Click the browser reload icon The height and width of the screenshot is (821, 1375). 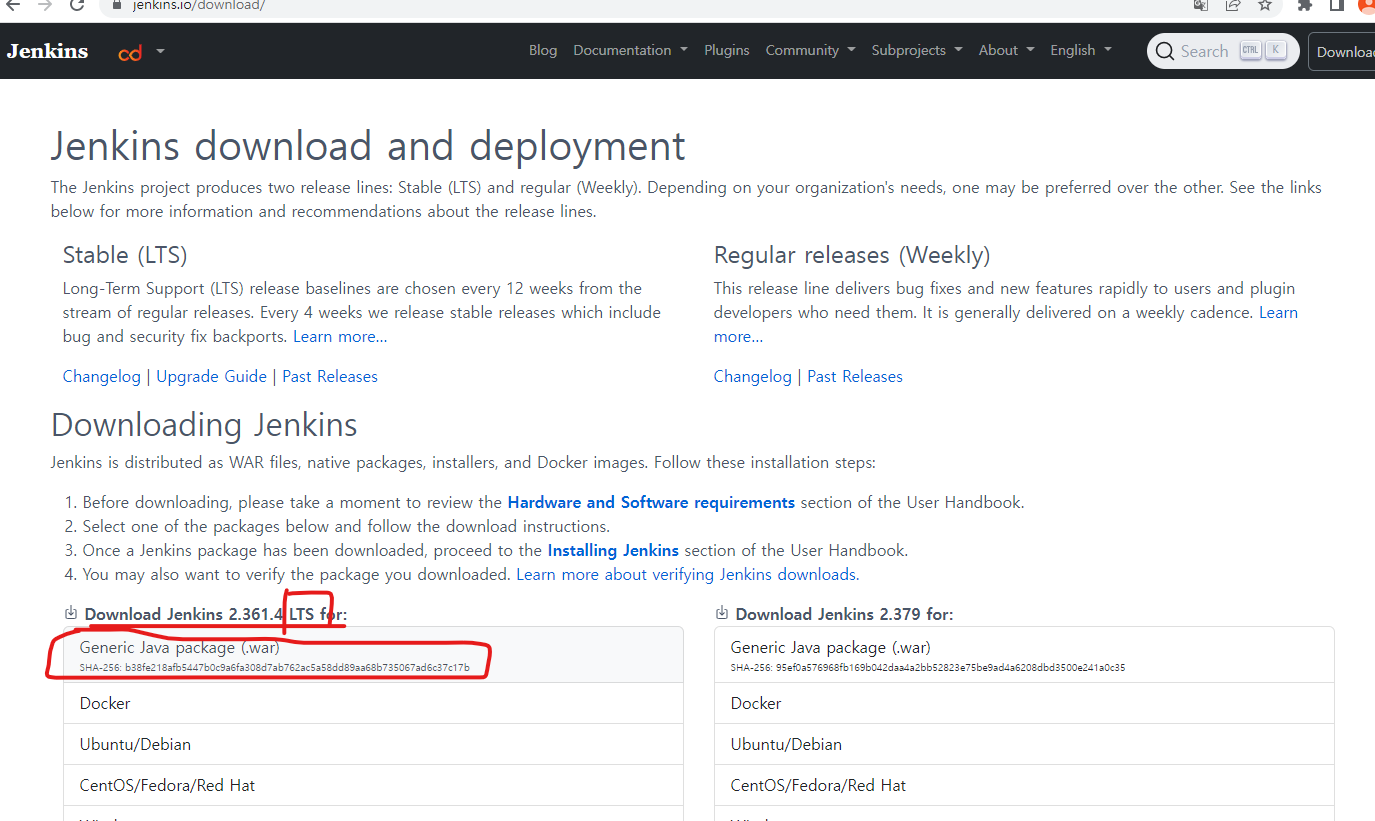(77, 6)
